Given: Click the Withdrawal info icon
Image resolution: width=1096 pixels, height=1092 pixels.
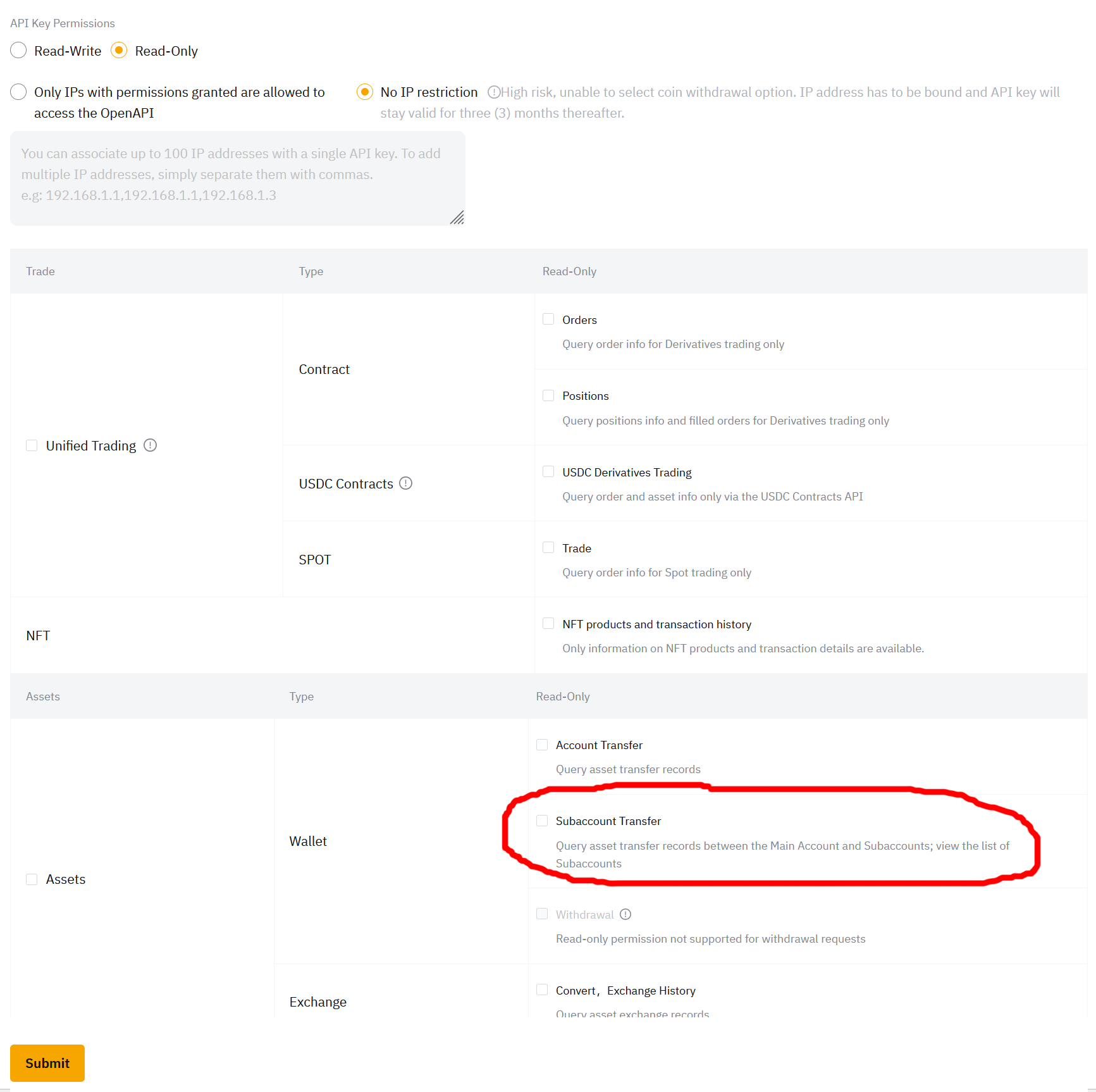Looking at the screenshot, I should click(x=625, y=914).
